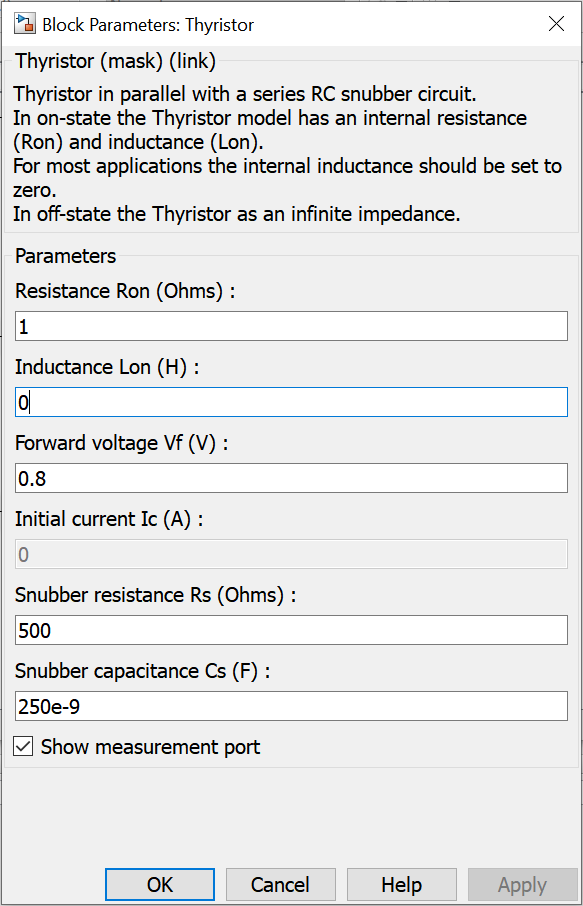Focus the Inductance Lon input field

291,402
